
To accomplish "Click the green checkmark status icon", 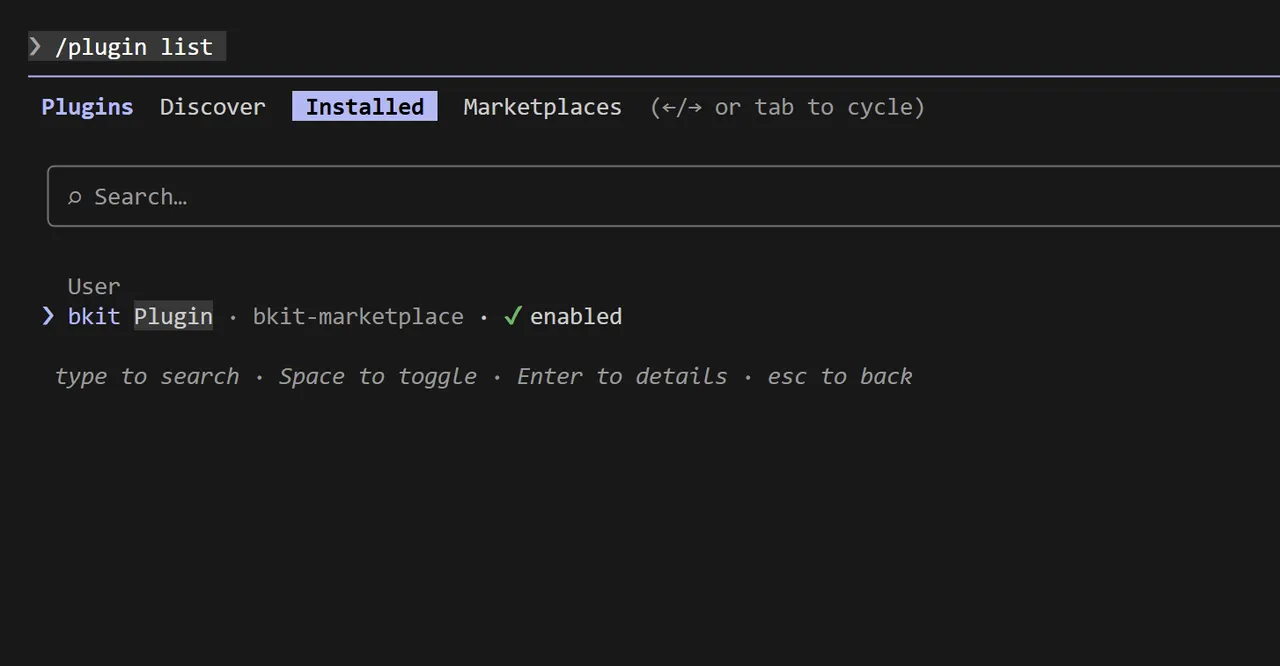I will 513,316.
